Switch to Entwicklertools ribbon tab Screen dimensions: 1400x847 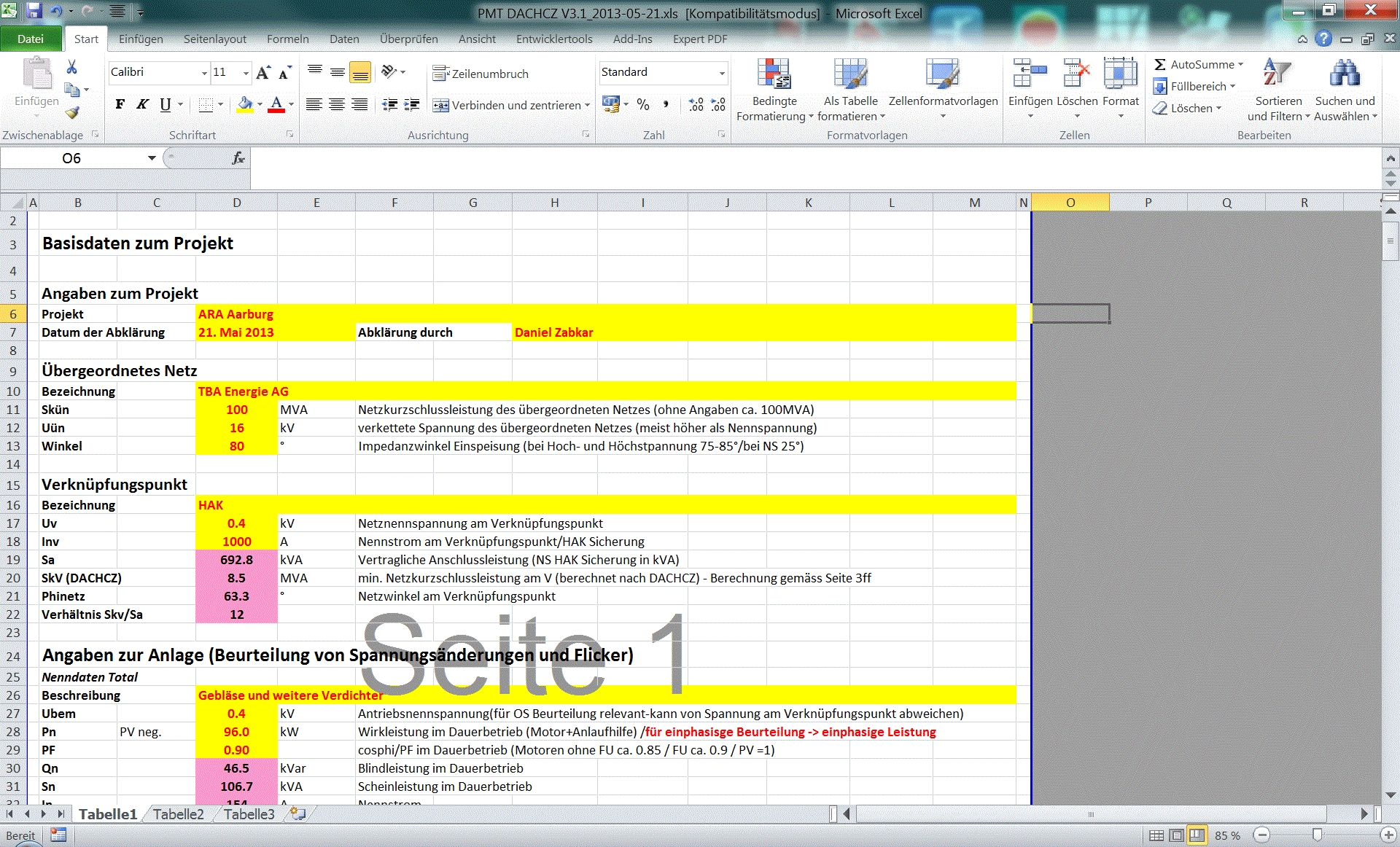(554, 39)
